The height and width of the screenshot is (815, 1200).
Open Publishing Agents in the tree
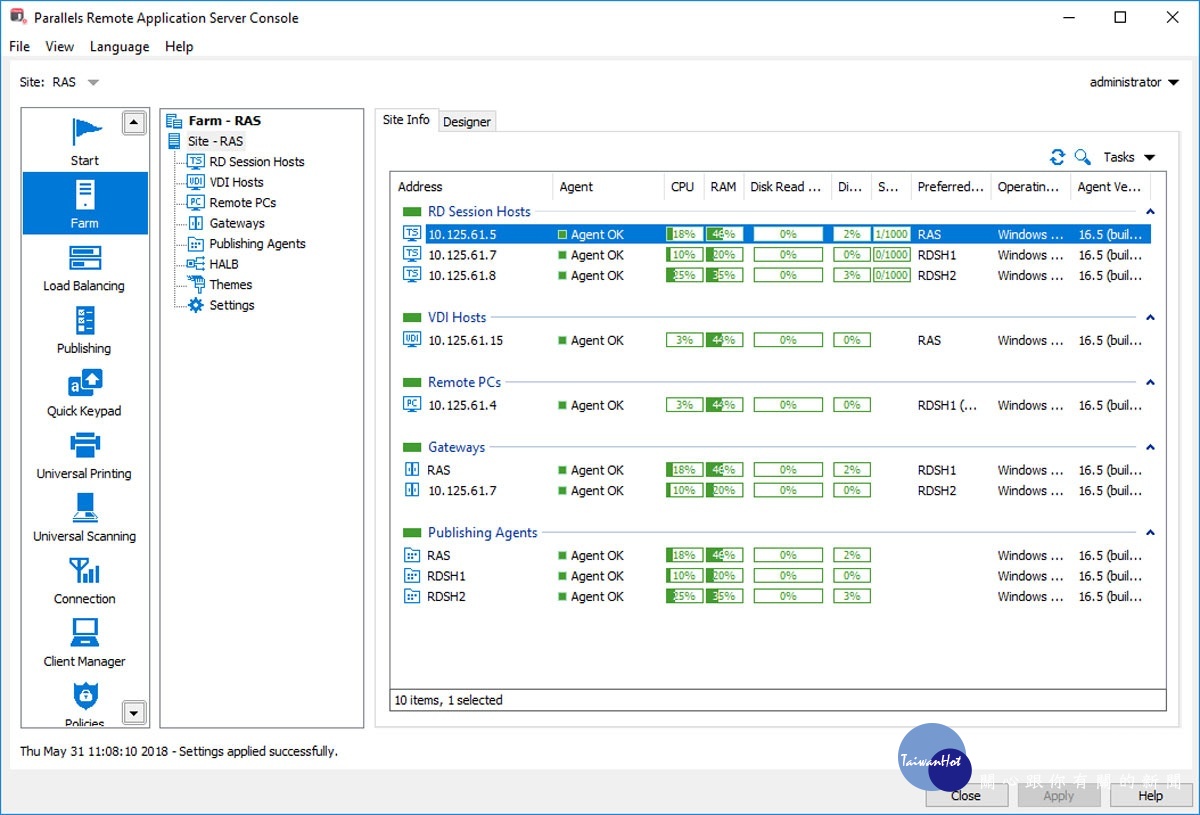coord(258,244)
